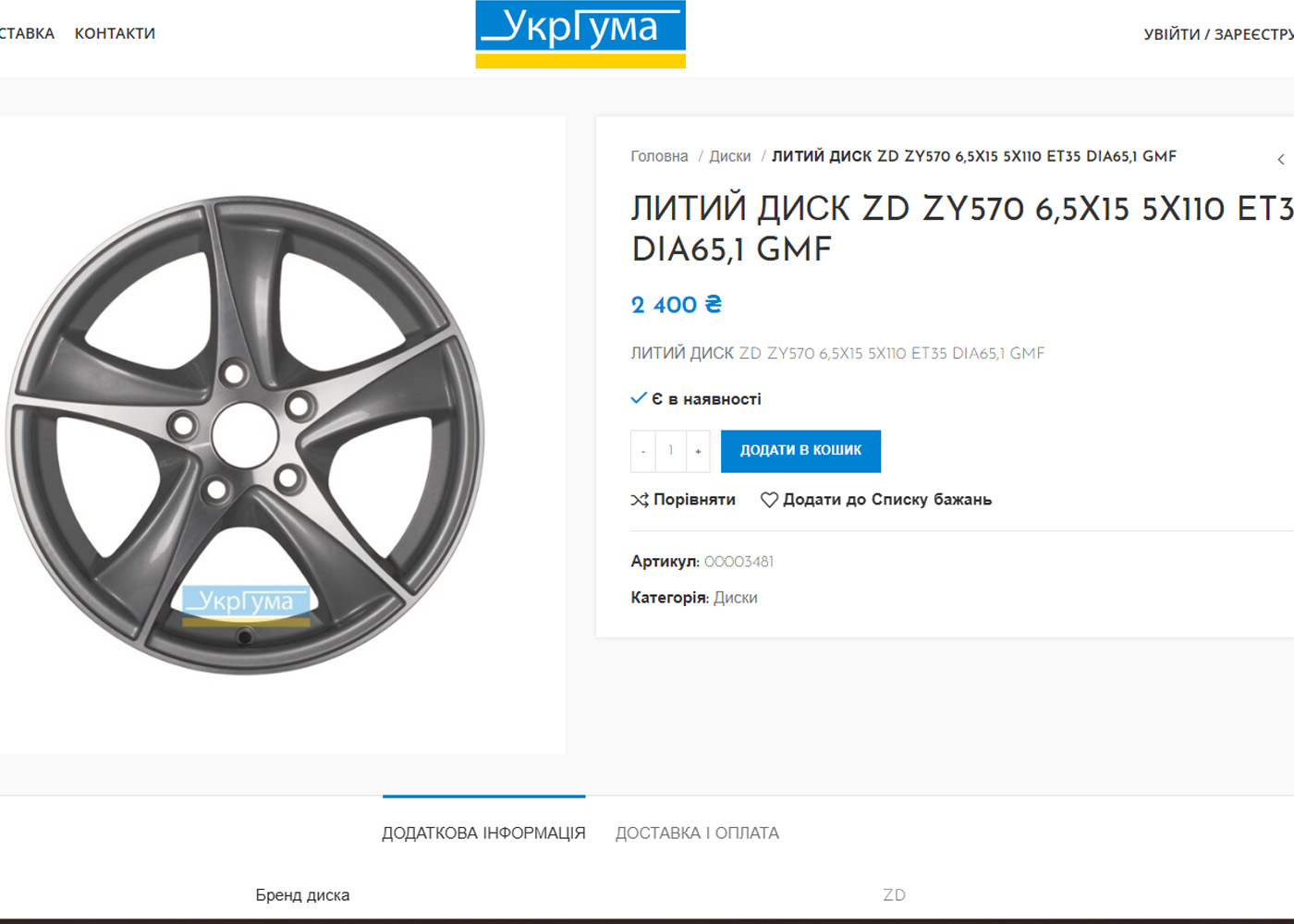Click the Compare shuffle icon
The height and width of the screenshot is (924, 1294).
click(639, 500)
